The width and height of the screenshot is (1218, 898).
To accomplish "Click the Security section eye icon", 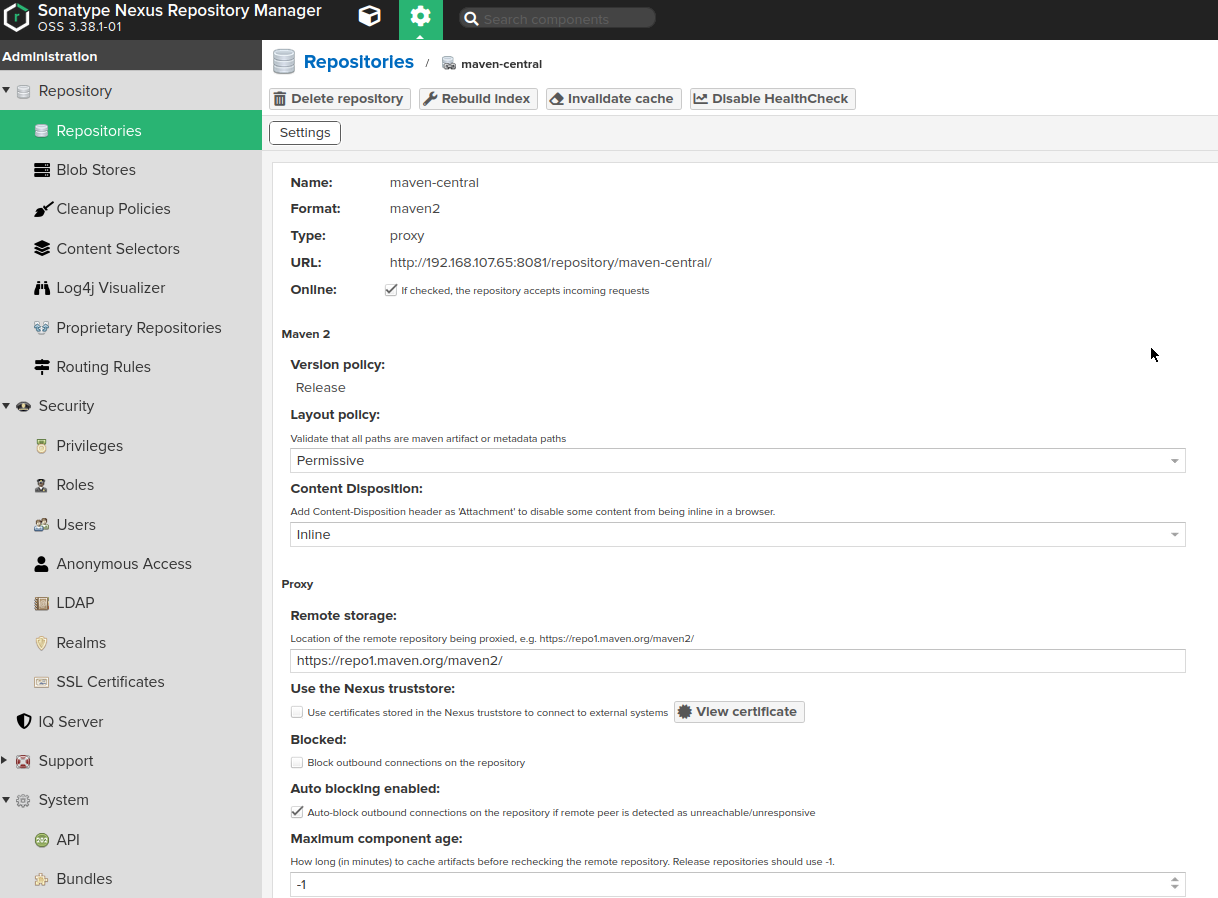I will pos(24,406).
